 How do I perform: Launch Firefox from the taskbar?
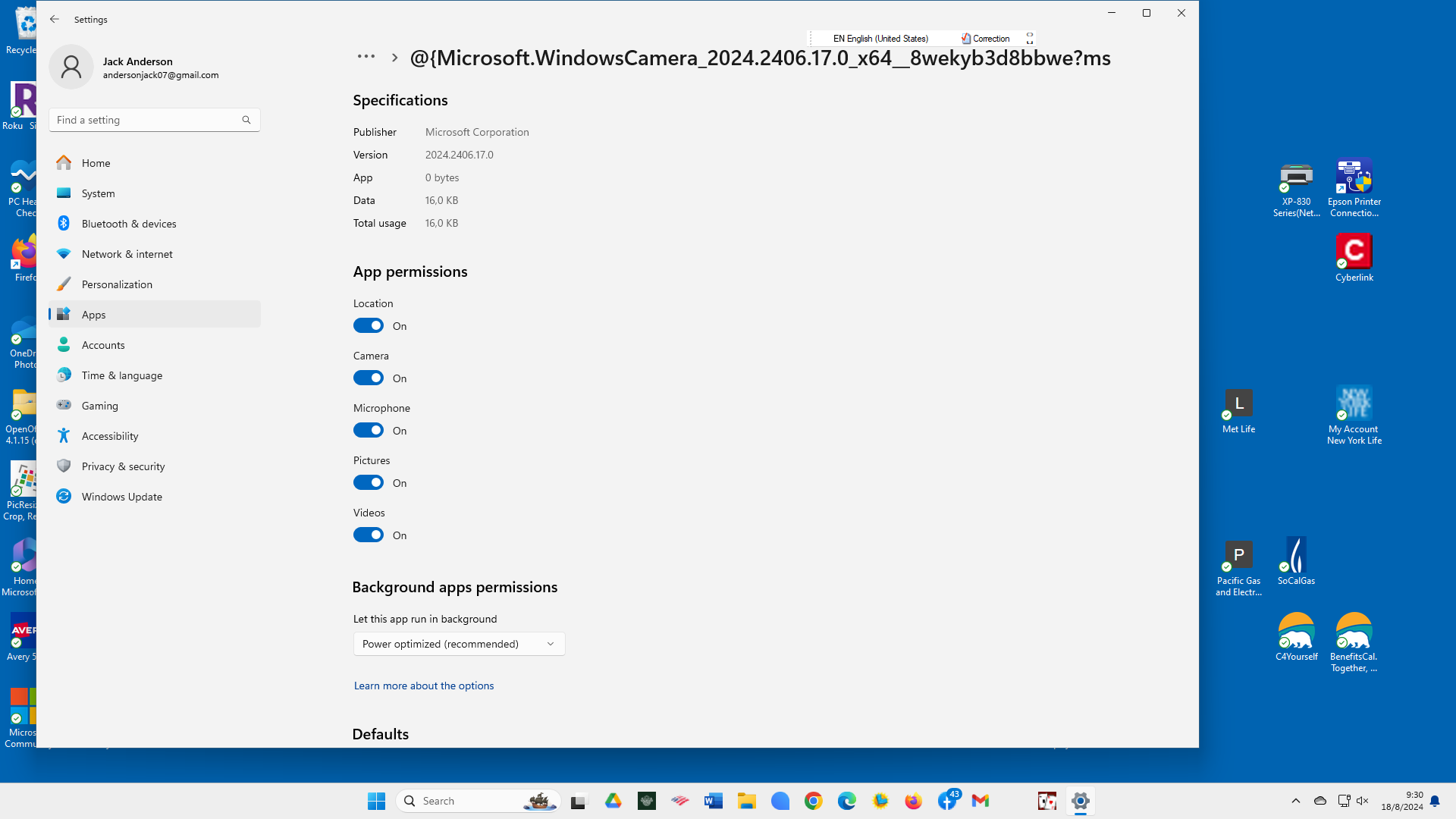point(914,801)
